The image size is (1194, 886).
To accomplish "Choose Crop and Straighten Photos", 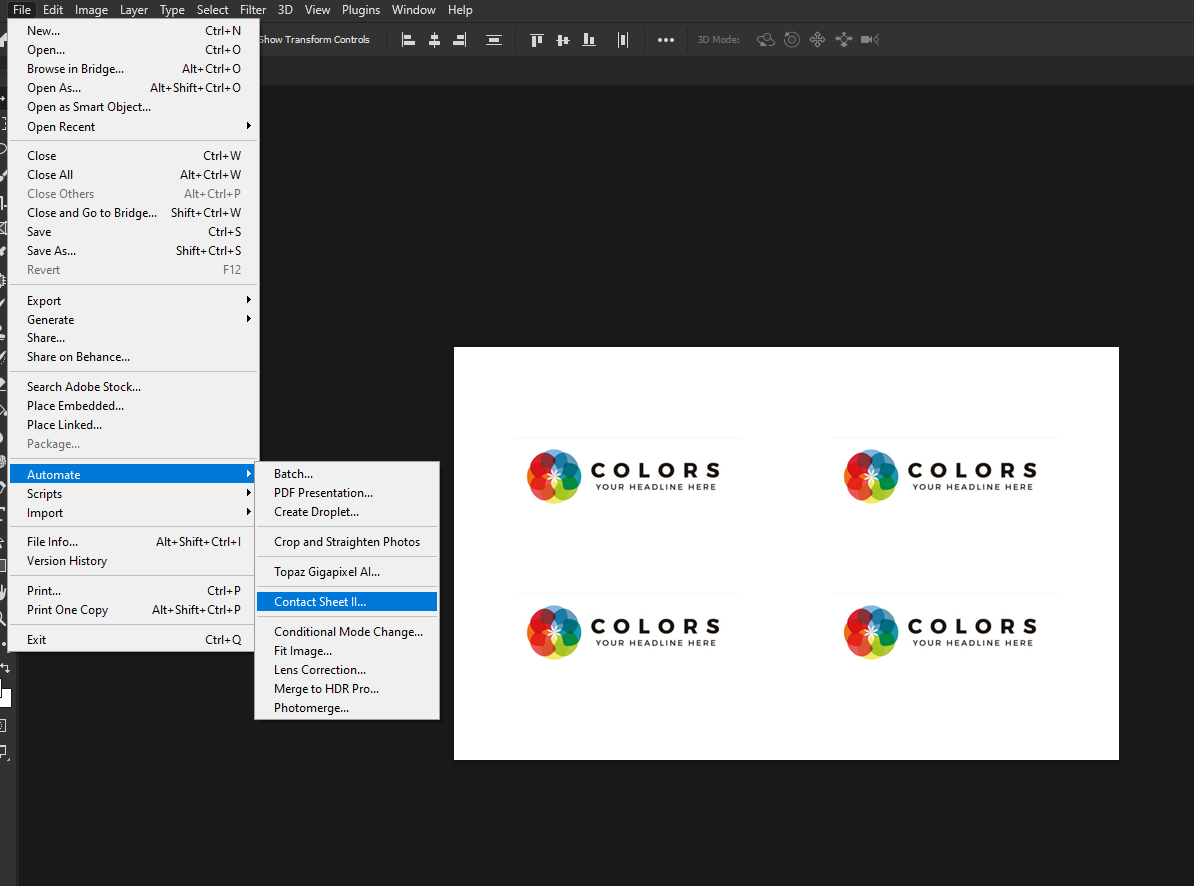I will (347, 541).
